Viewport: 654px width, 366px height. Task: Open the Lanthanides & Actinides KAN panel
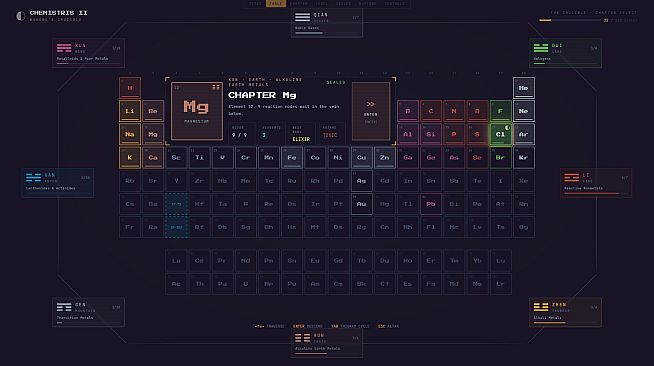(x=58, y=183)
